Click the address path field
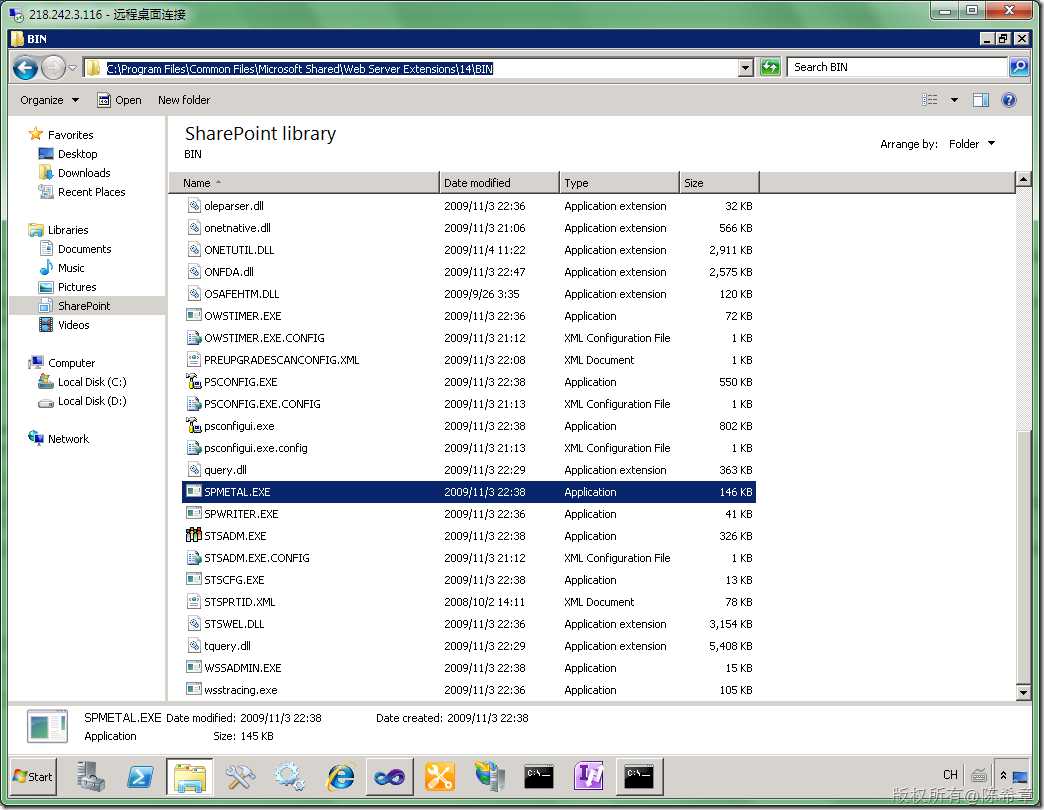1044x810 pixels. (411, 68)
